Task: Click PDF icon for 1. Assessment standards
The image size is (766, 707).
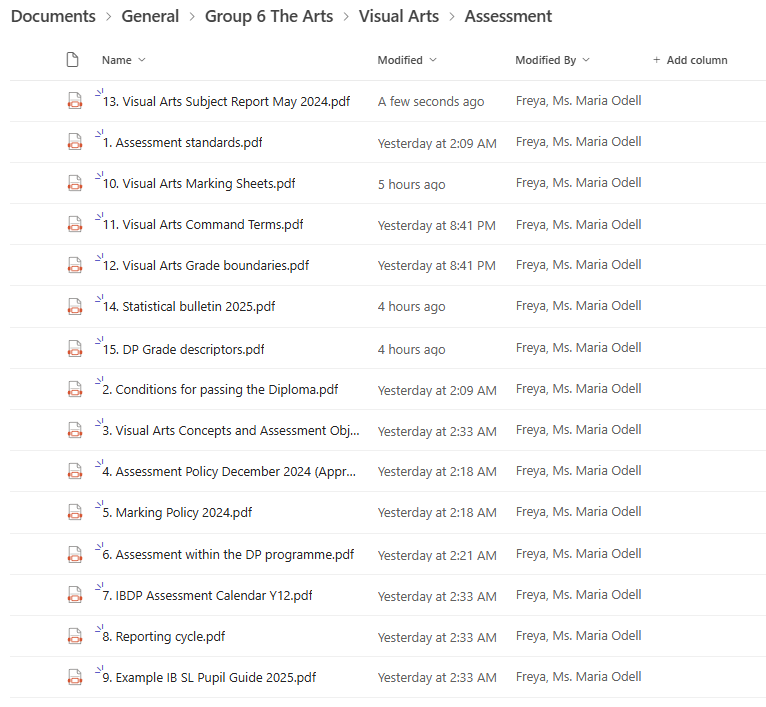Action: [75, 142]
